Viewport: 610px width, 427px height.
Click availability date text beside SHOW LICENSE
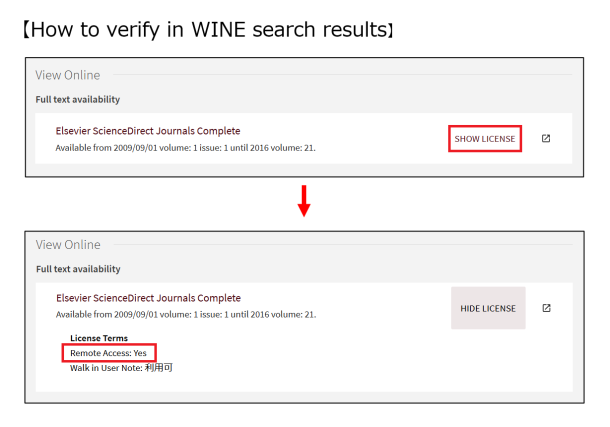click(x=185, y=148)
